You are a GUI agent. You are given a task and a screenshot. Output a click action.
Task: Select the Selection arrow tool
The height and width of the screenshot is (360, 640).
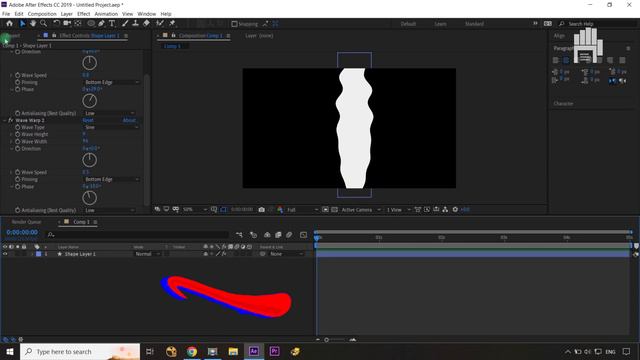pos(22,24)
